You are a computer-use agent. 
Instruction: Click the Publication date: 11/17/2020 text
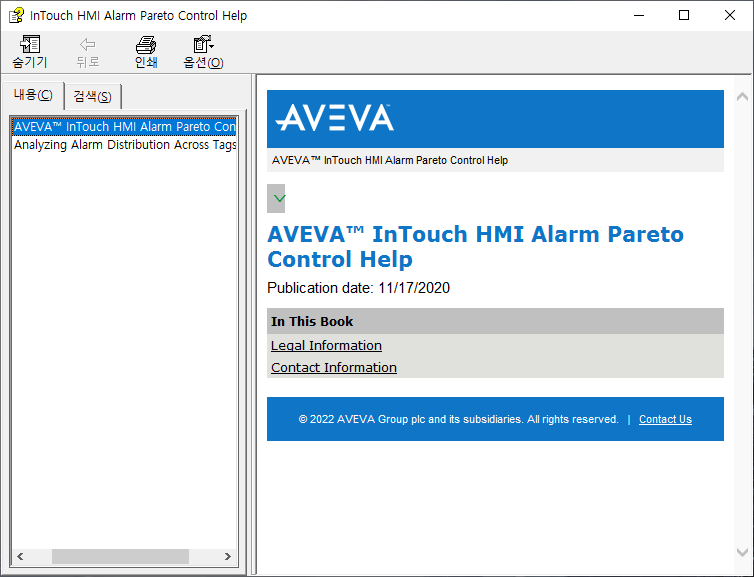(358, 288)
